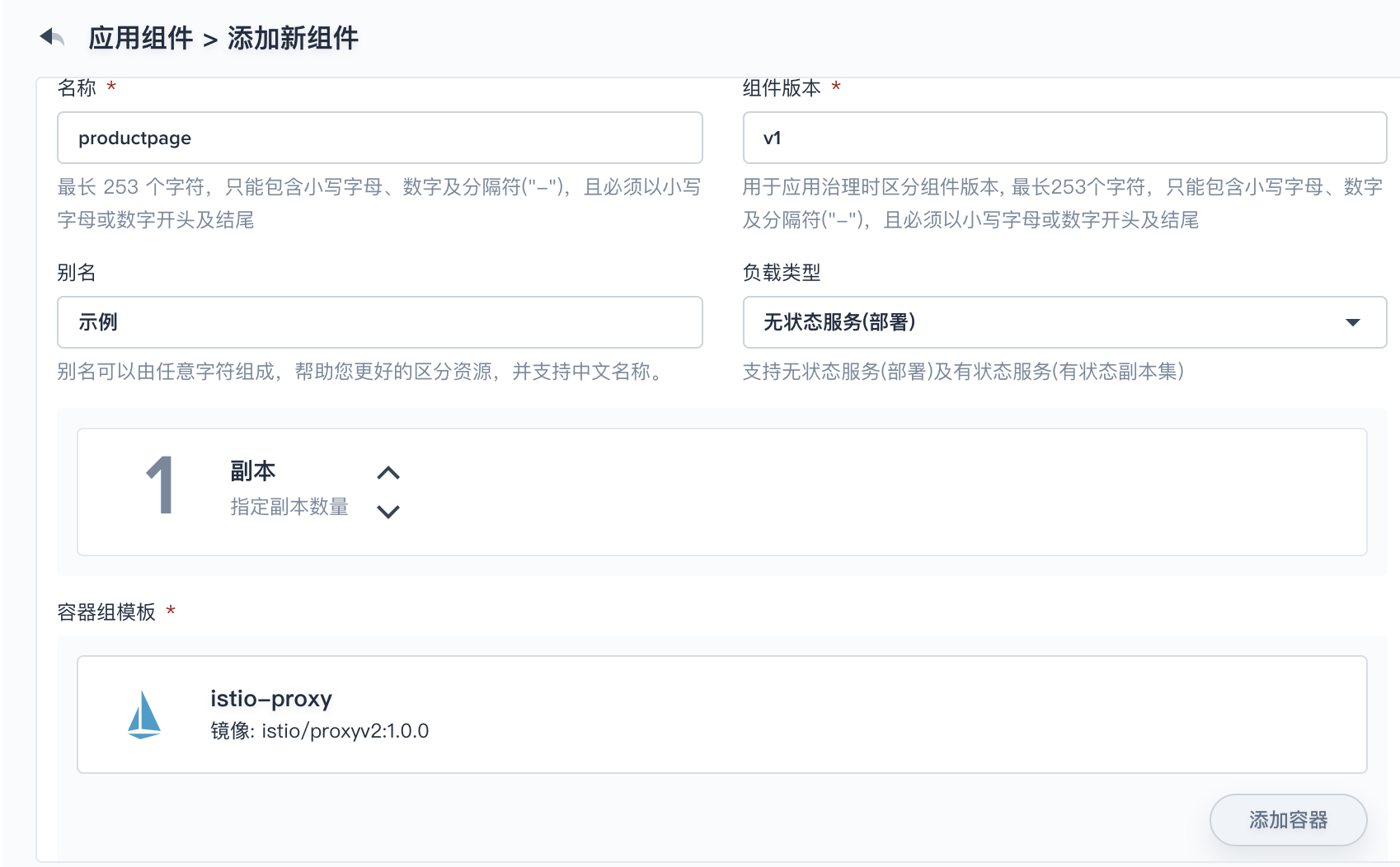Click the 添加容器 button
Screen dimensions: 1400x867
[1288, 820]
